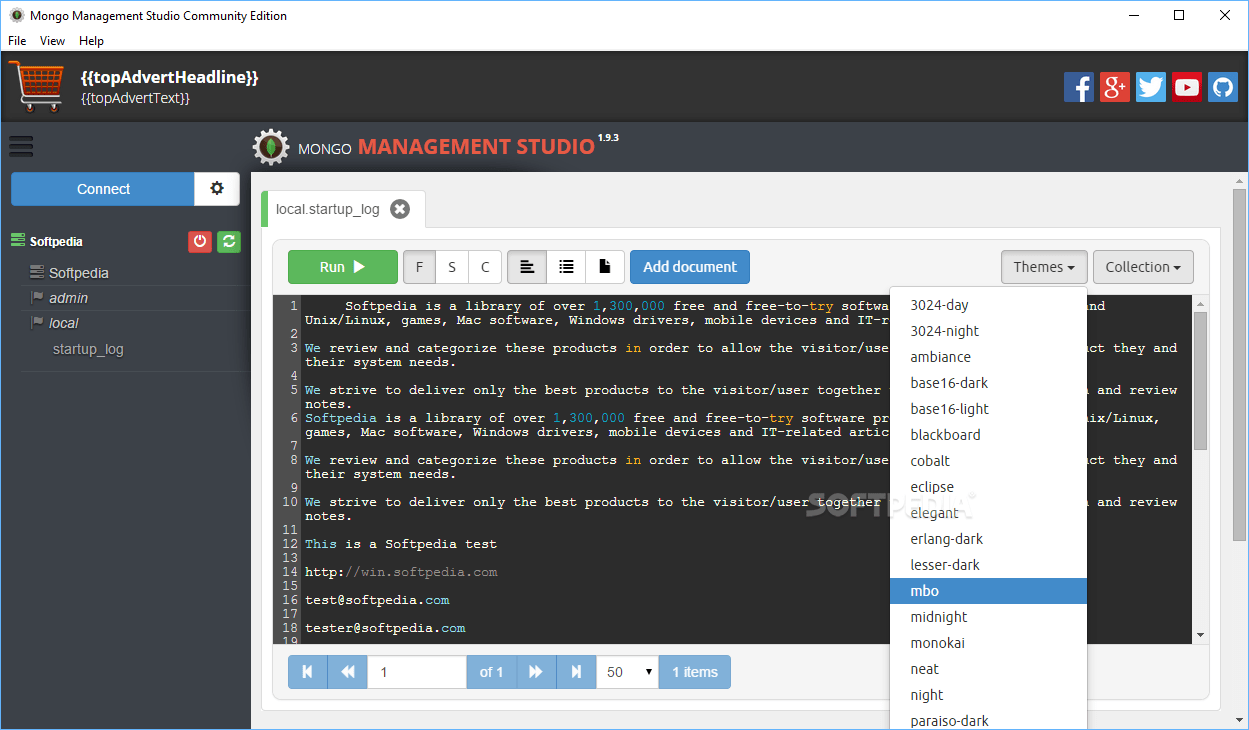The image size is (1249, 730).
Task: Visit the GitHub page via header icon
Action: click(x=1222, y=87)
